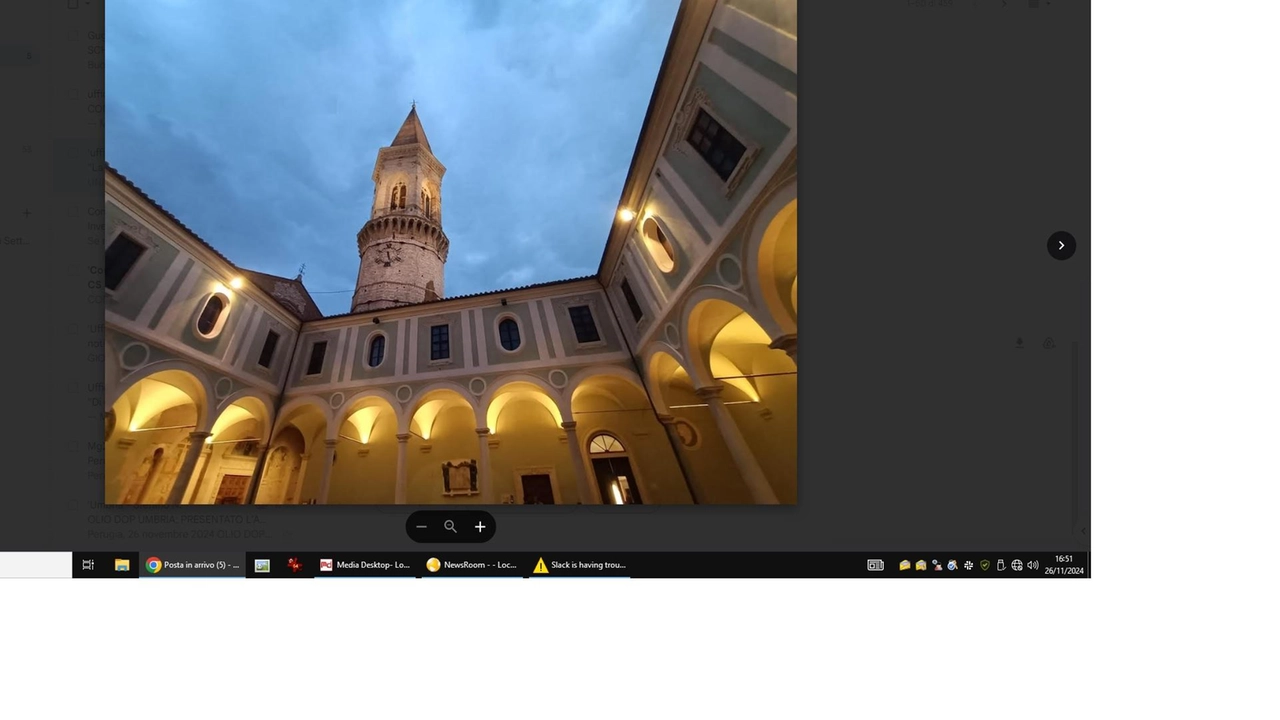
Task: Reset zoom using the magnifier icon
Action: pos(450,527)
